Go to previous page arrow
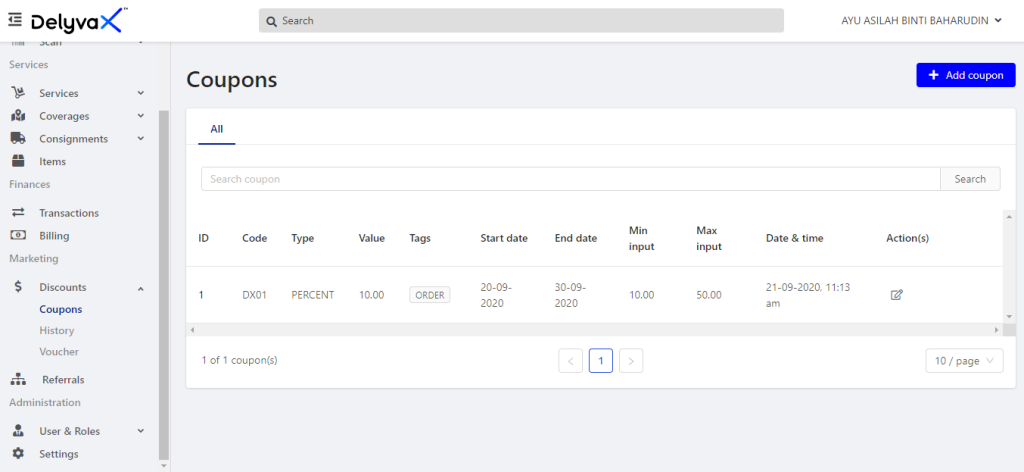 pos(570,360)
